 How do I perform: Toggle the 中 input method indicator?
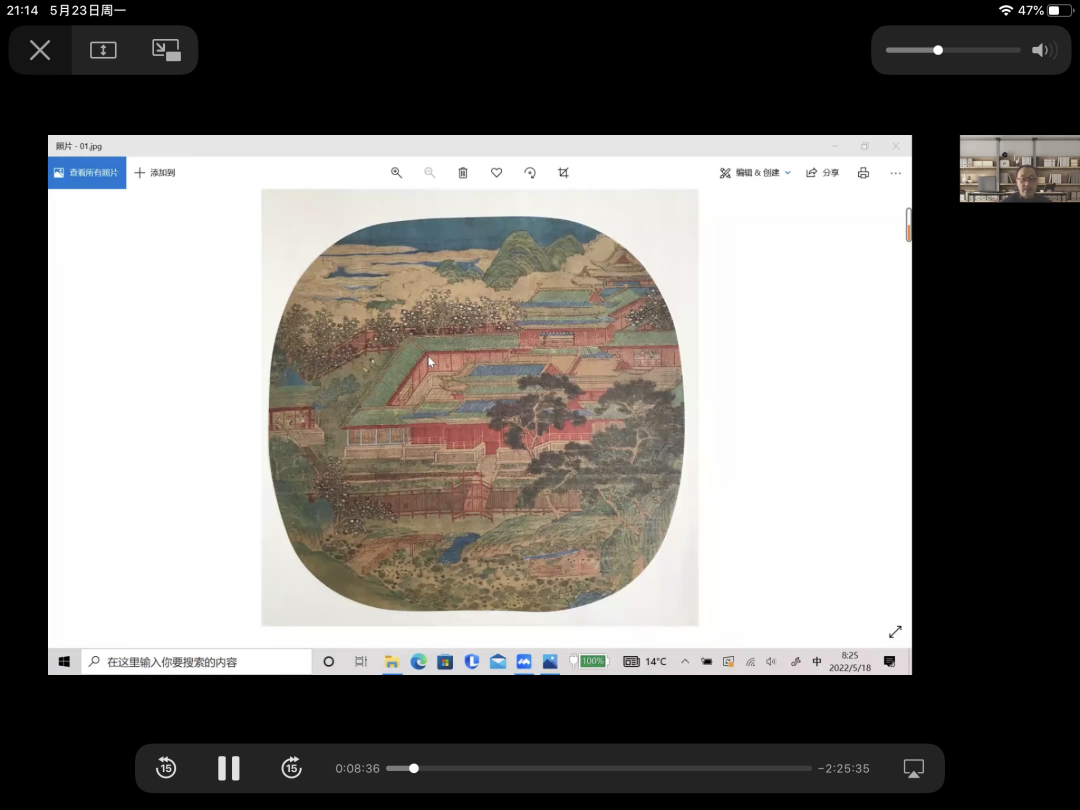[x=817, y=662]
